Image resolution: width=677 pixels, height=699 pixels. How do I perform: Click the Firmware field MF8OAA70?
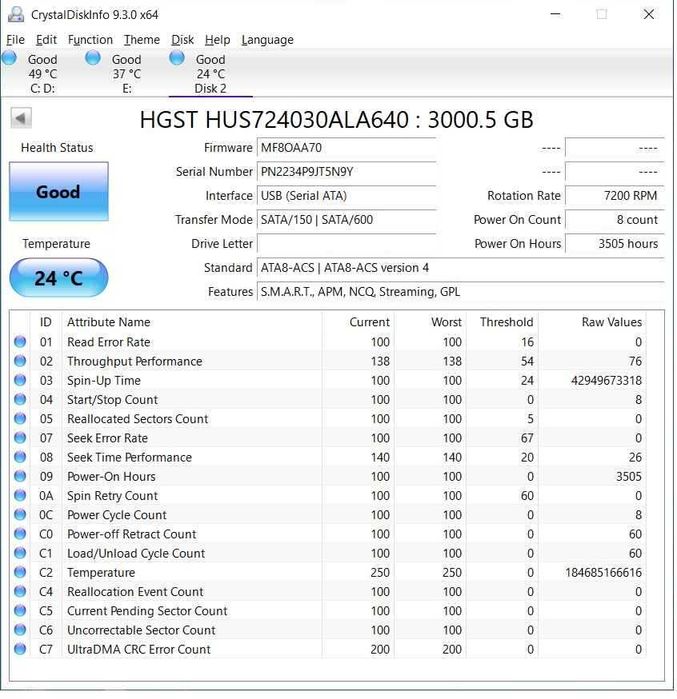(346, 148)
